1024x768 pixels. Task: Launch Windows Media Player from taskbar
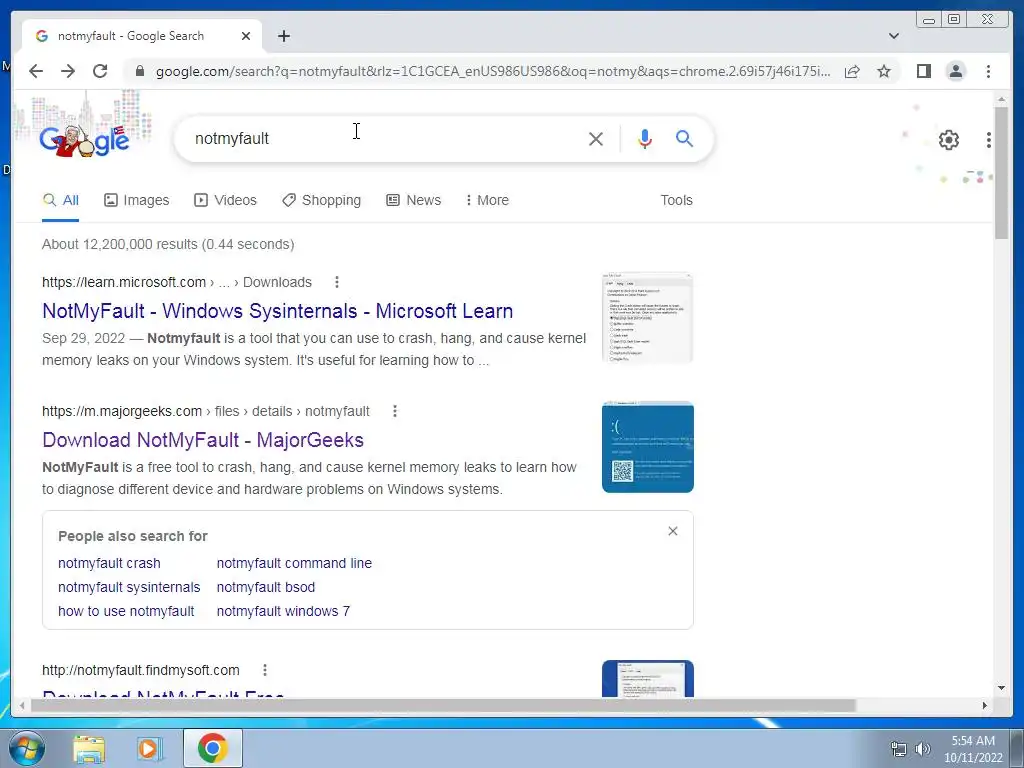[150, 748]
